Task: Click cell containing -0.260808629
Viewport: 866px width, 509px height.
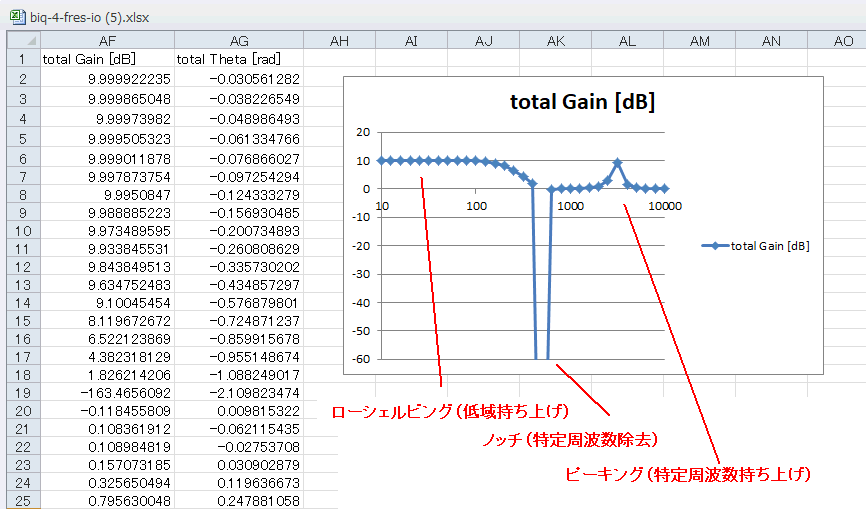Action: pos(239,249)
